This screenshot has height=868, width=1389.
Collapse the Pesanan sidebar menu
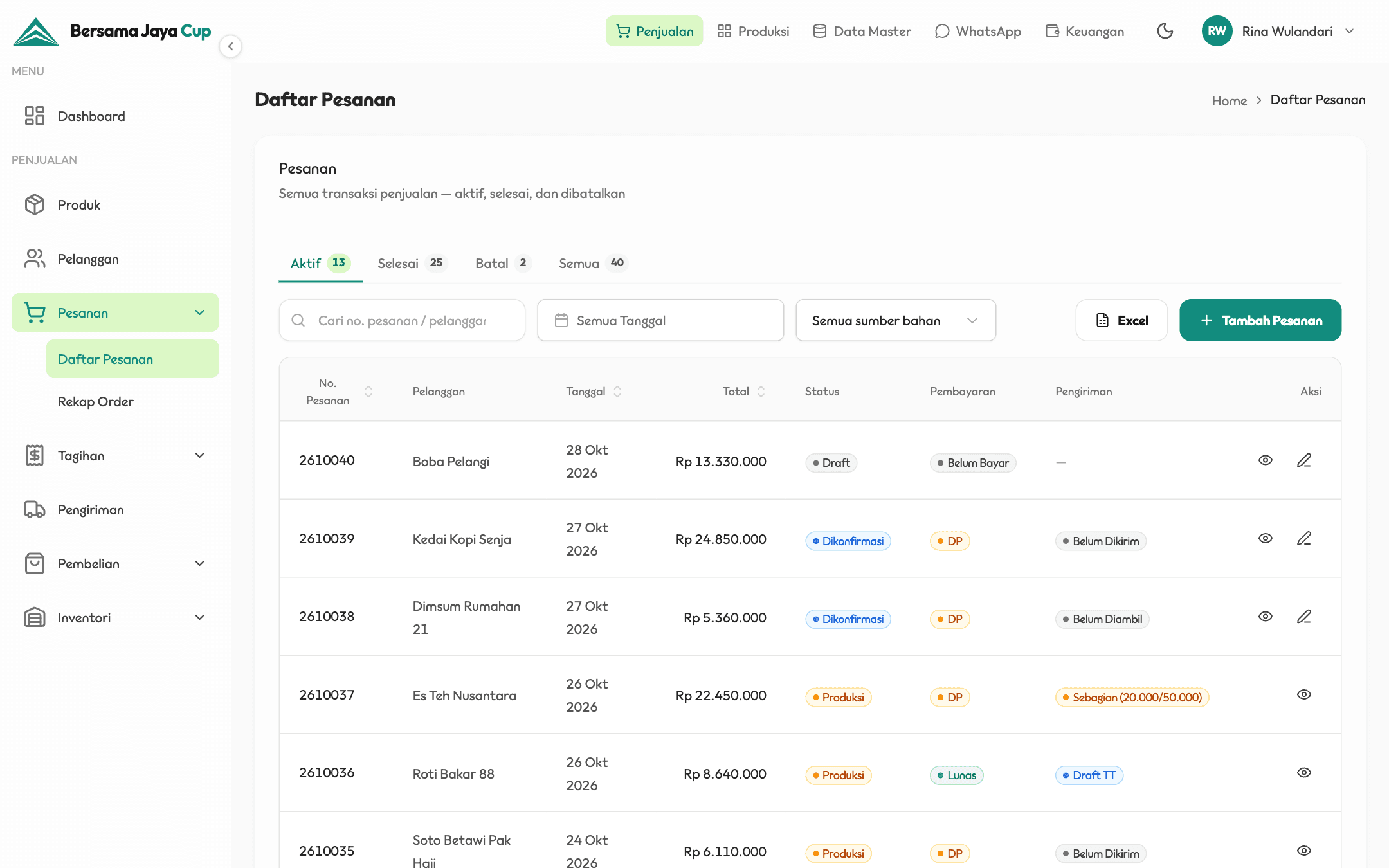pyautogui.click(x=115, y=312)
